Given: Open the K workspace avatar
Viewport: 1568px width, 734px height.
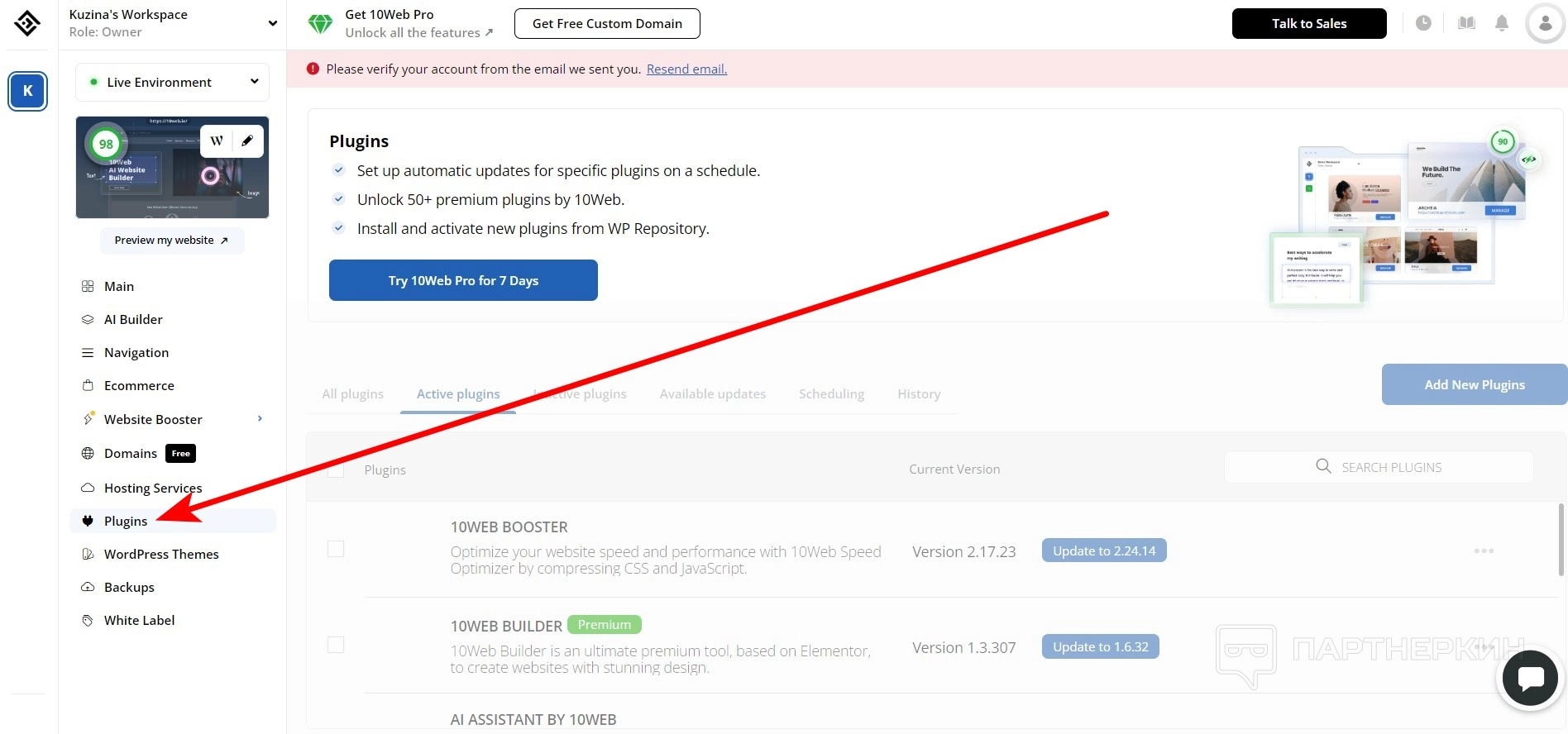Looking at the screenshot, I should tap(27, 91).
